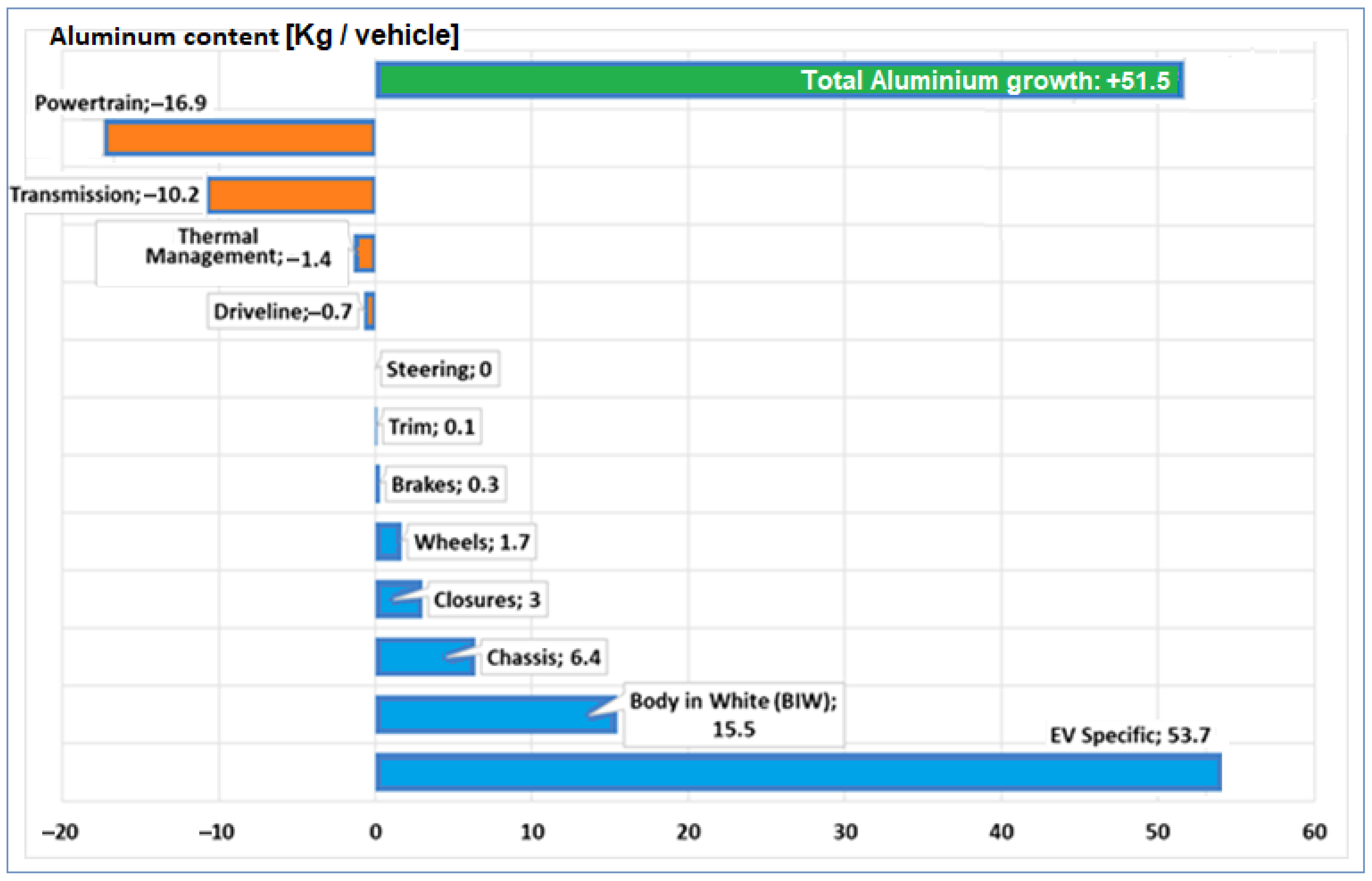Click the small orange Thermal Management bar

pos(365,253)
